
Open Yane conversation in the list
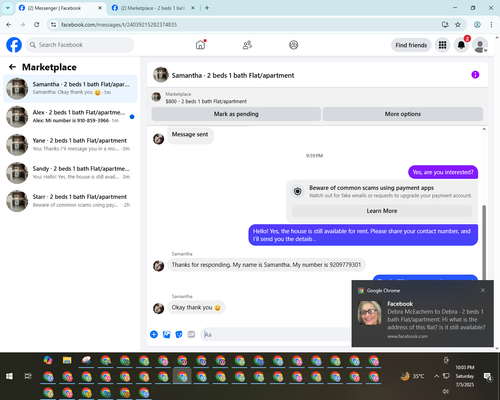tap(70, 144)
